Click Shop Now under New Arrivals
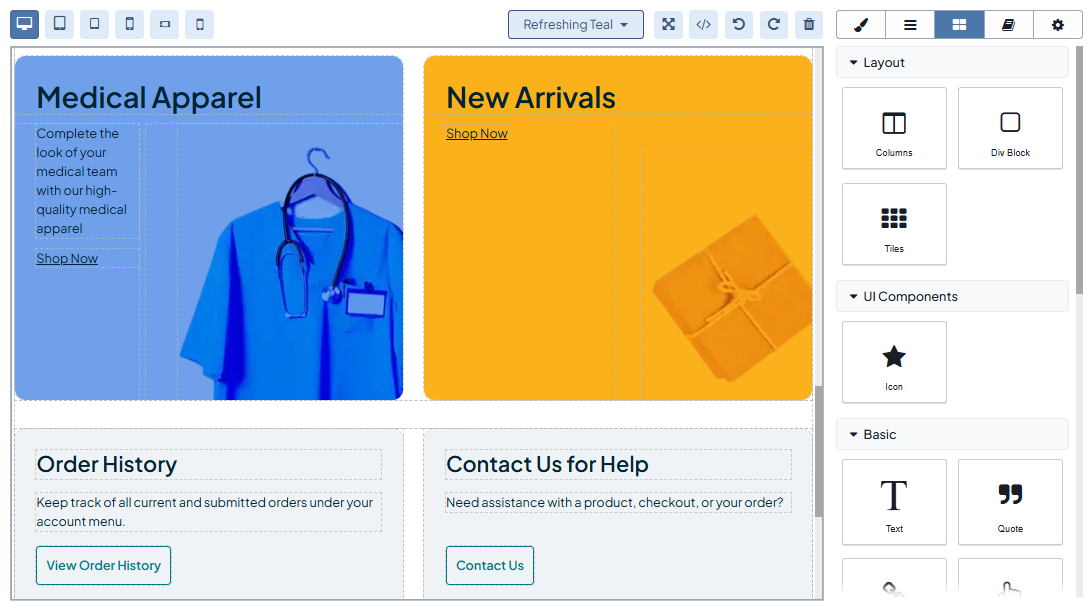1092x615 pixels. click(x=477, y=133)
